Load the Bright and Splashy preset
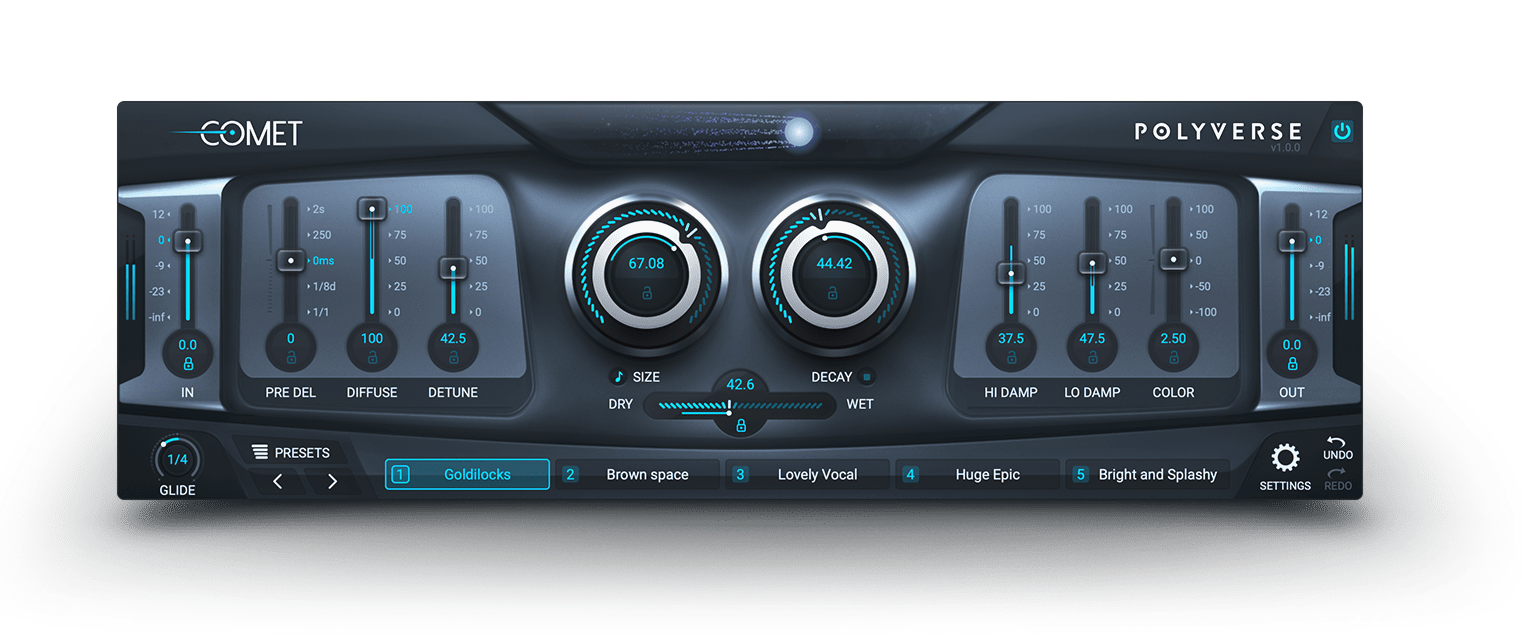The image size is (1522, 640). pos(1148,475)
